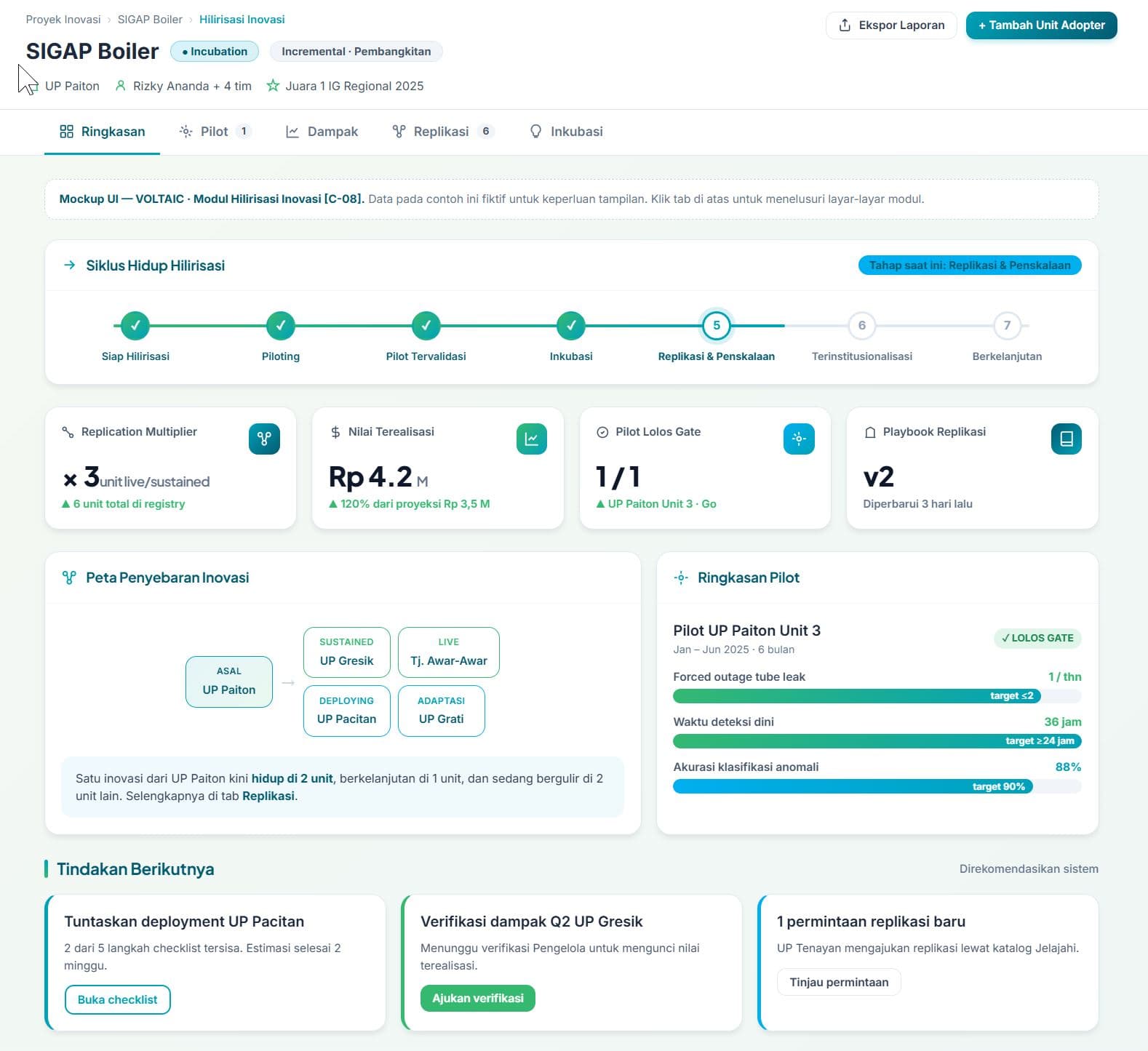Select the Pilot Tervalidasi step marker
Image resolution: width=1148 pixels, height=1051 pixels.
point(426,326)
